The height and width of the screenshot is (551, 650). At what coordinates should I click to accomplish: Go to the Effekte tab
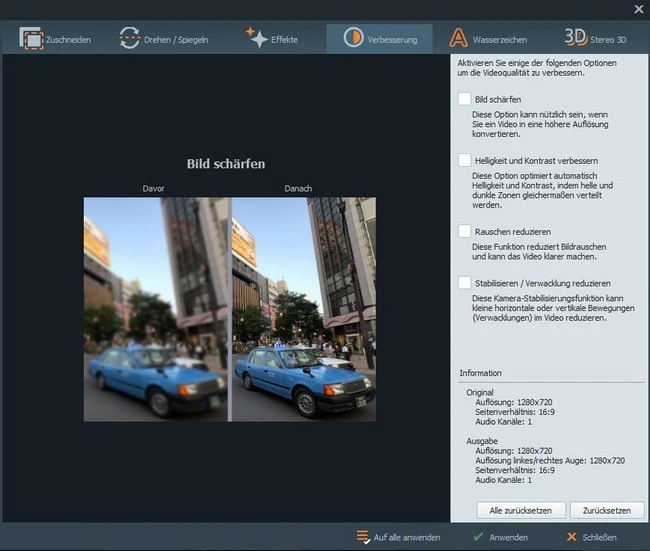pos(272,39)
